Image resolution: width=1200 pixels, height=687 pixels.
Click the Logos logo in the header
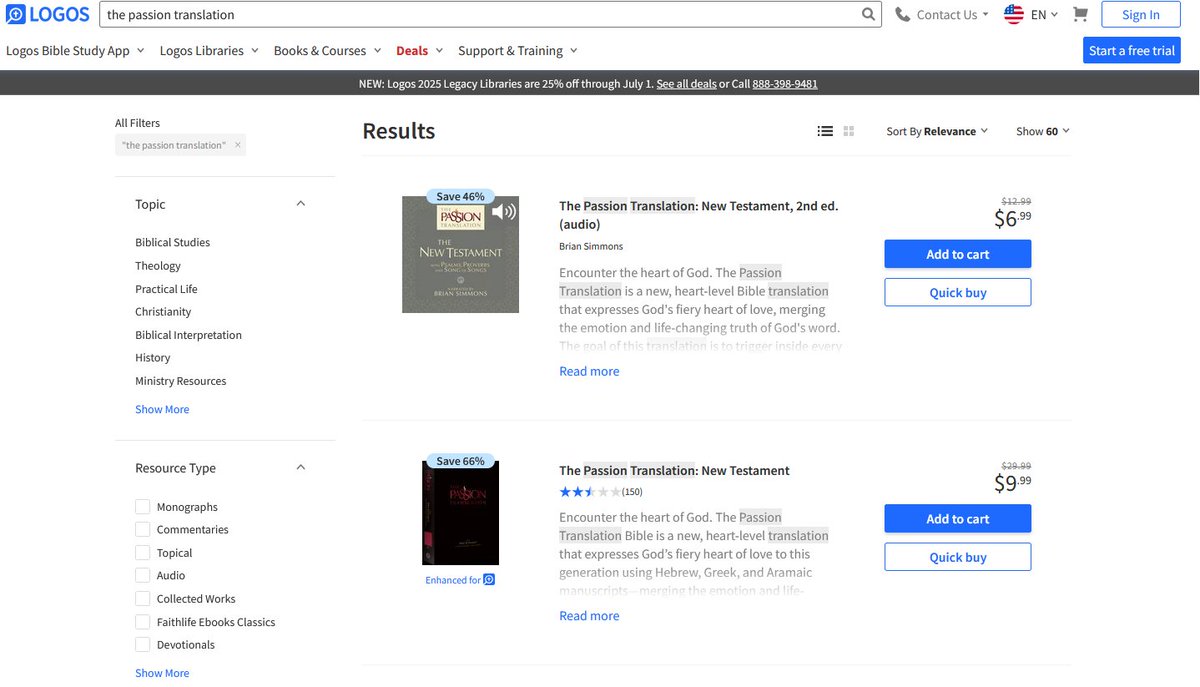click(47, 14)
